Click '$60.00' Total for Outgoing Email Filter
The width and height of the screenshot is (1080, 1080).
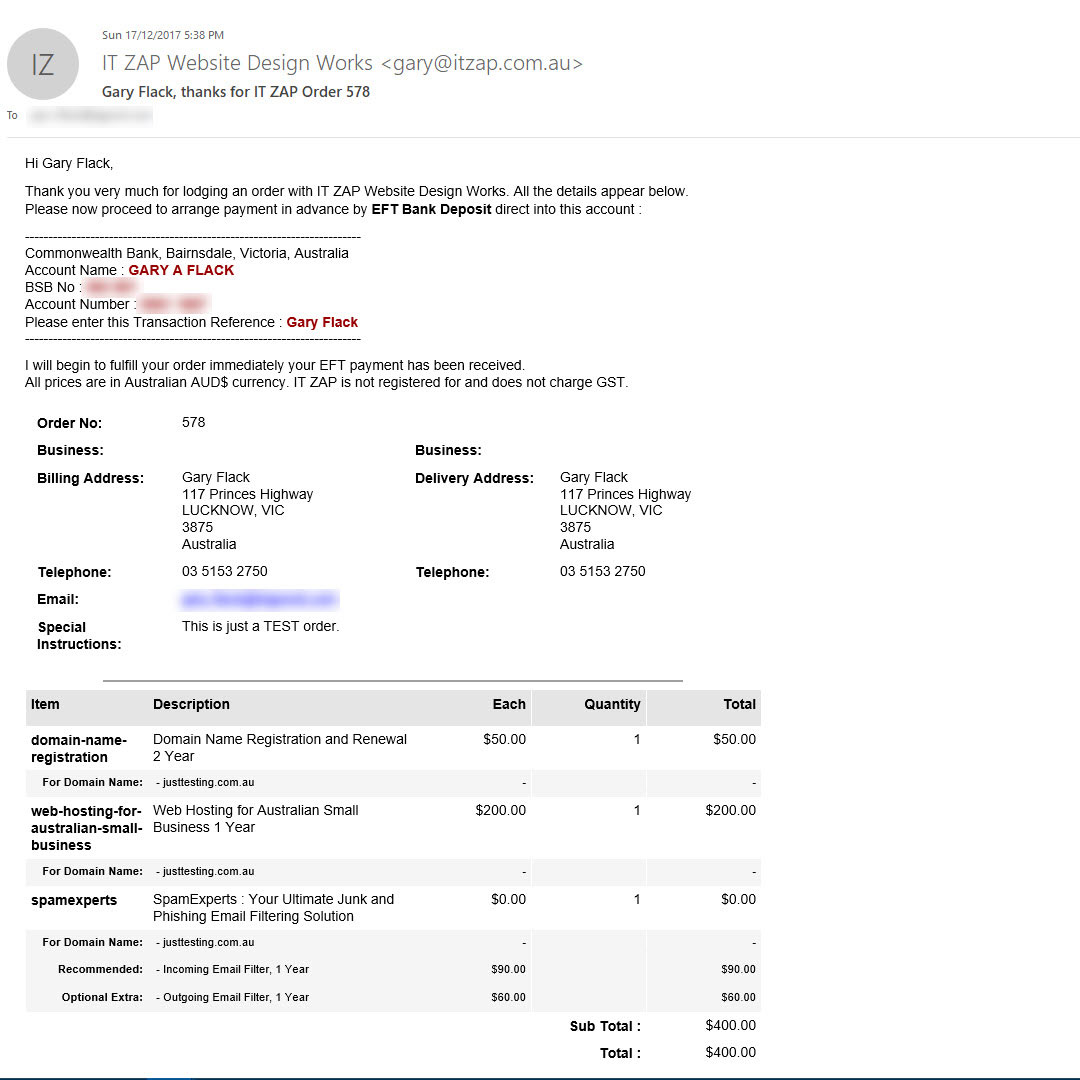point(738,997)
